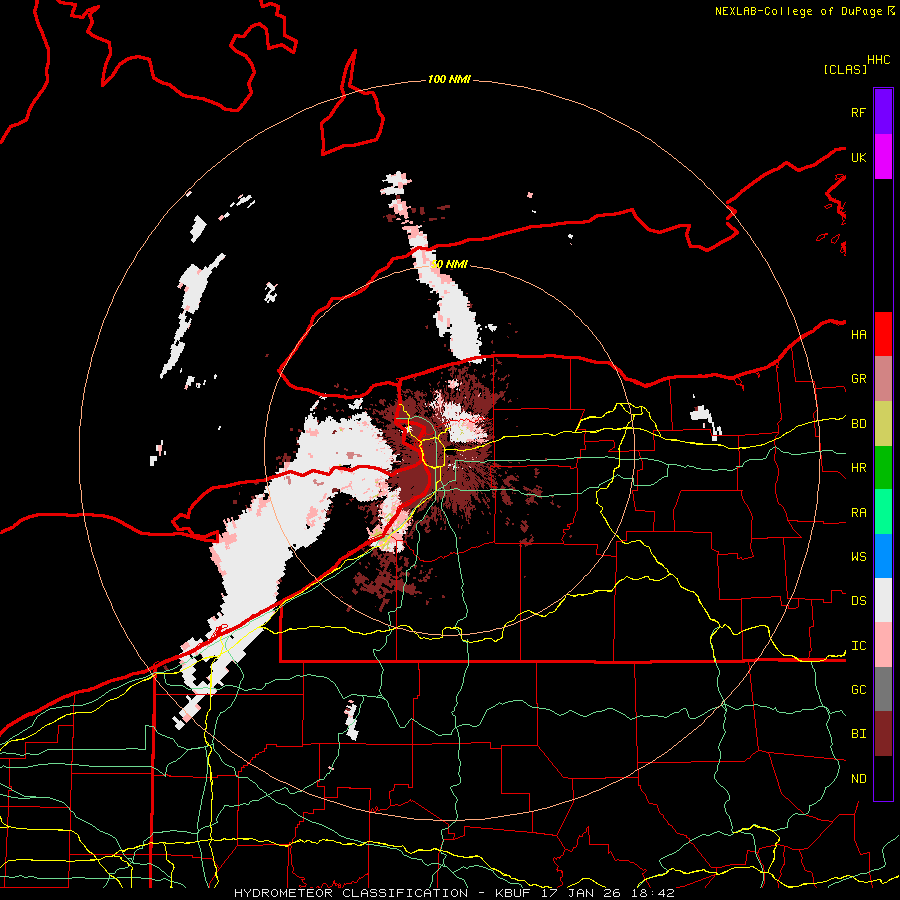Click the BD legend label
This screenshot has width=900, height=900.
pos(859,424)
